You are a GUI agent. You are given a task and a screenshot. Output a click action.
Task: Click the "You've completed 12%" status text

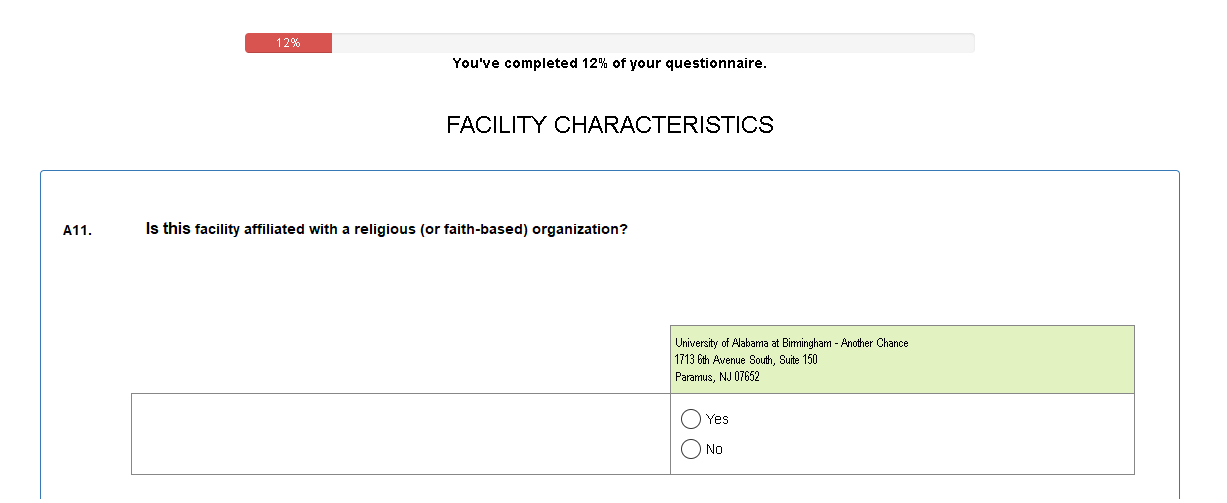pyautogui.click(x=609, y=63)
